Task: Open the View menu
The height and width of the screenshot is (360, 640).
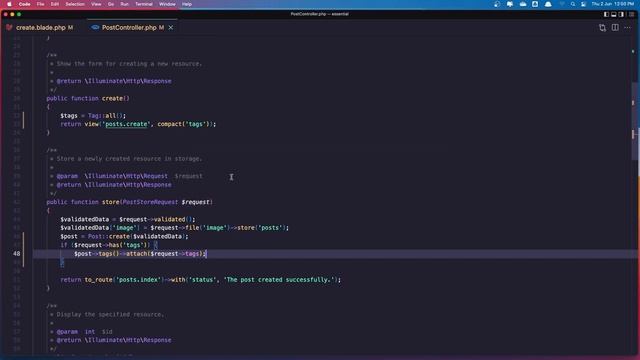Action: (x=96, y=4)
